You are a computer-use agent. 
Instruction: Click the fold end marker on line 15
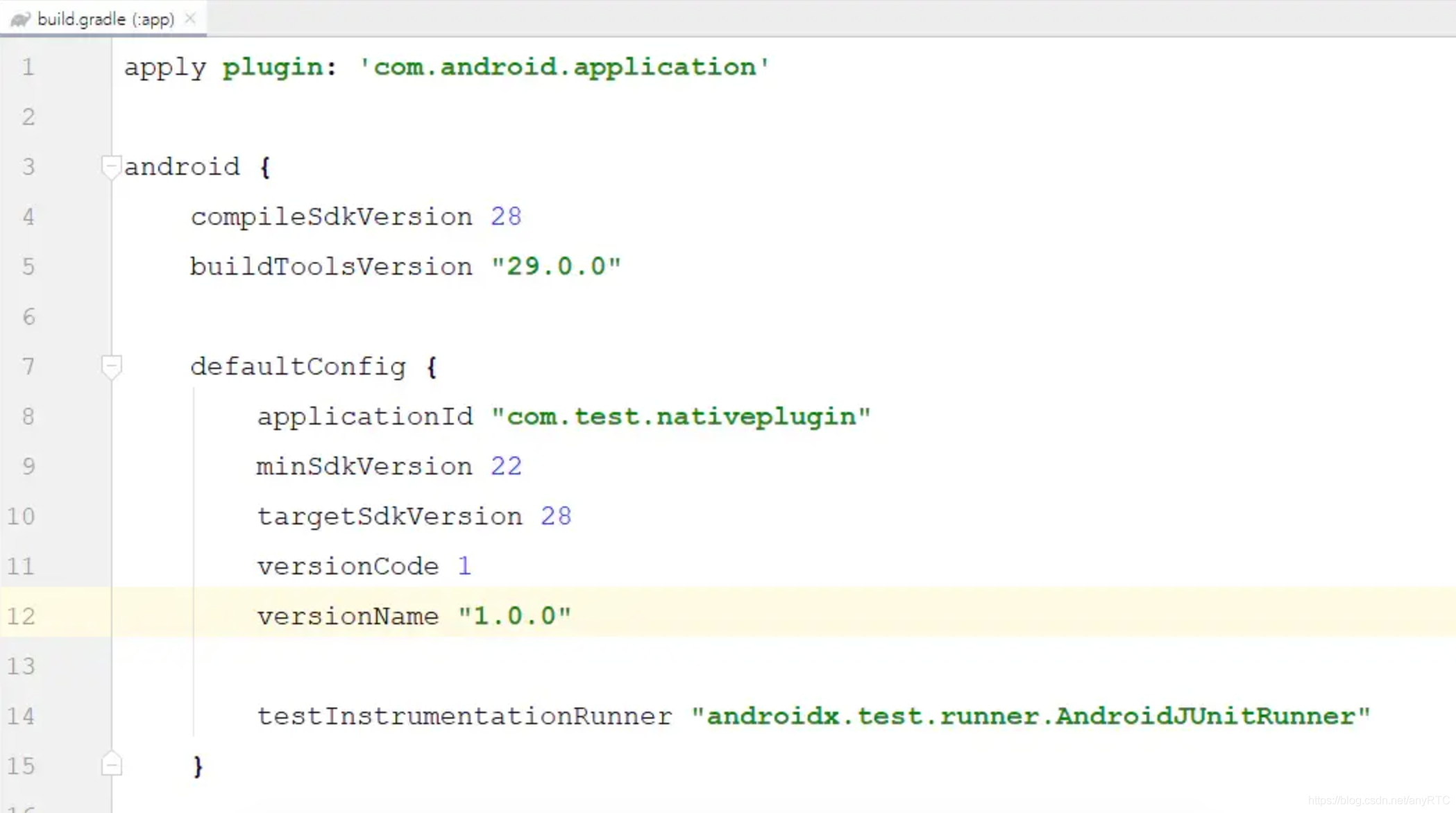[111, 764]
